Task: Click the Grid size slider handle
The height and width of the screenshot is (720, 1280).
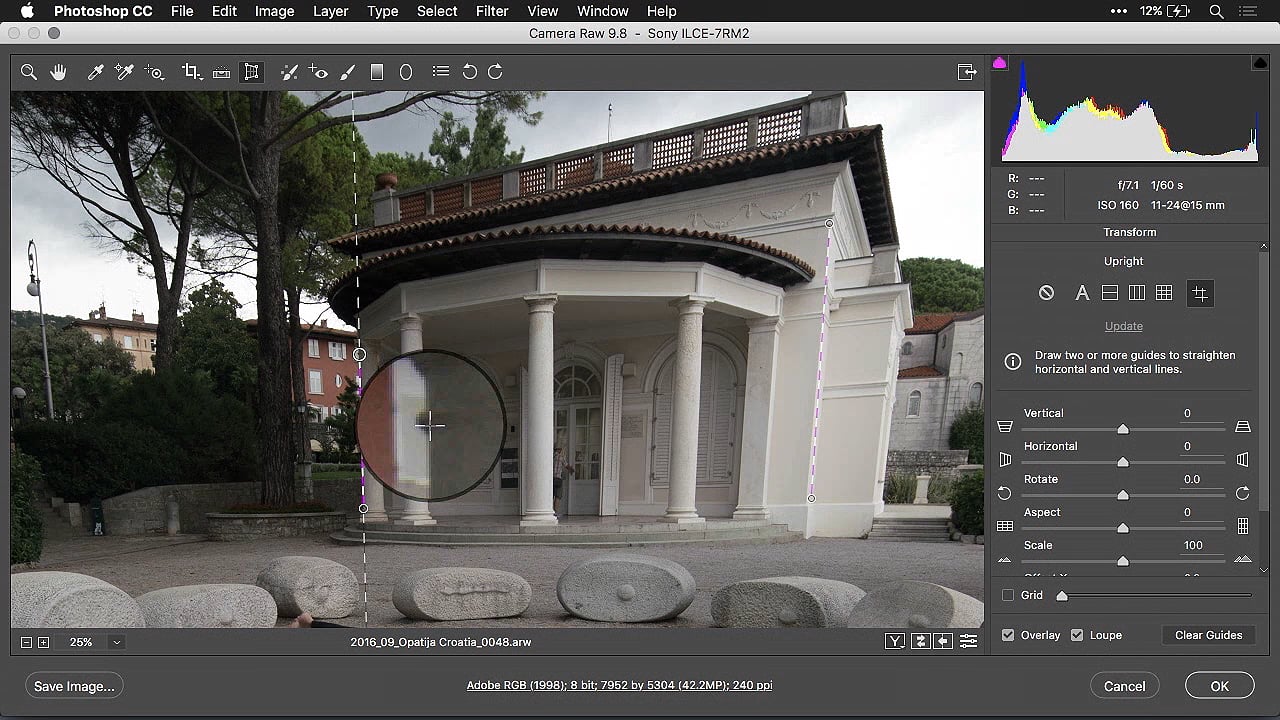Action: coord(1062,596)
